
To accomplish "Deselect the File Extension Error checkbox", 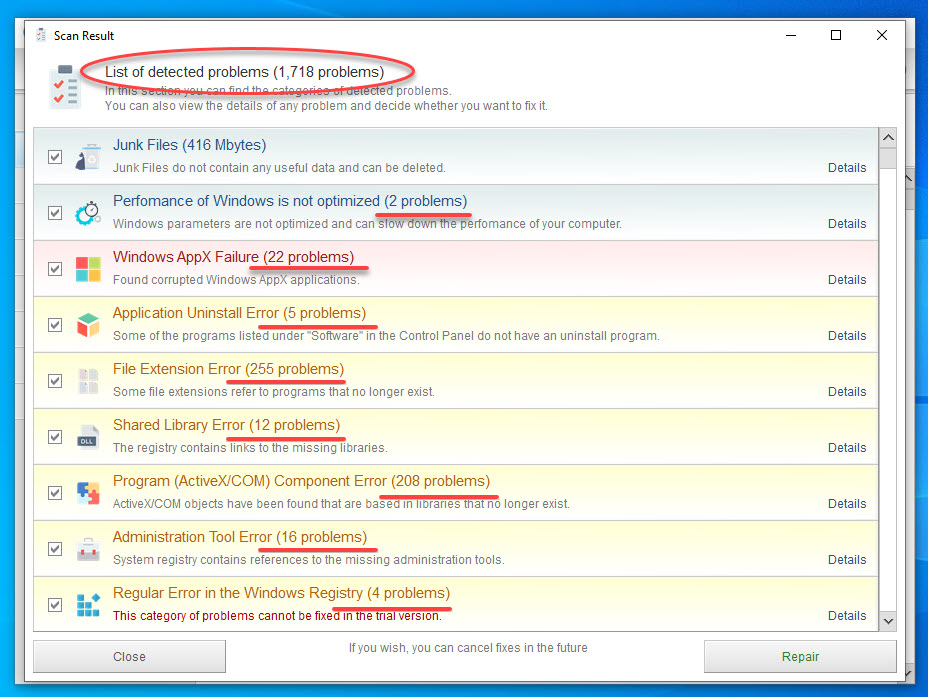I will tap(55, 381).
